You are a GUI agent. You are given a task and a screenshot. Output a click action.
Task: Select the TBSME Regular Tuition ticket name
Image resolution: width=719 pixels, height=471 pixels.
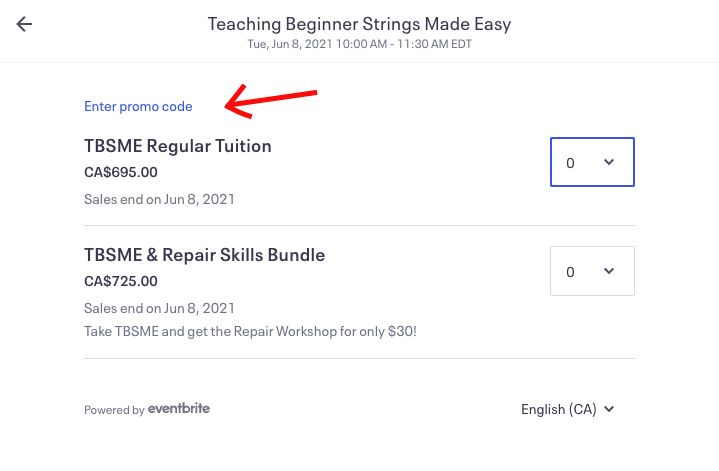click(178, 146)
